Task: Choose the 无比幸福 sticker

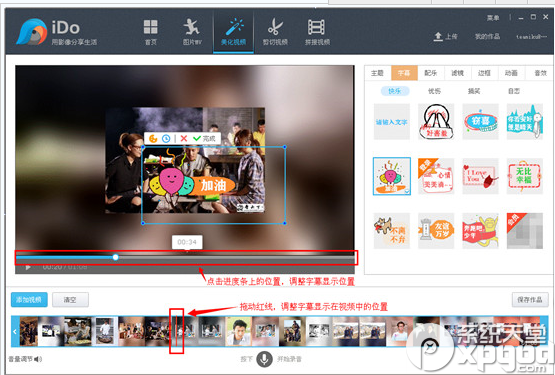Action: (525, 176)
